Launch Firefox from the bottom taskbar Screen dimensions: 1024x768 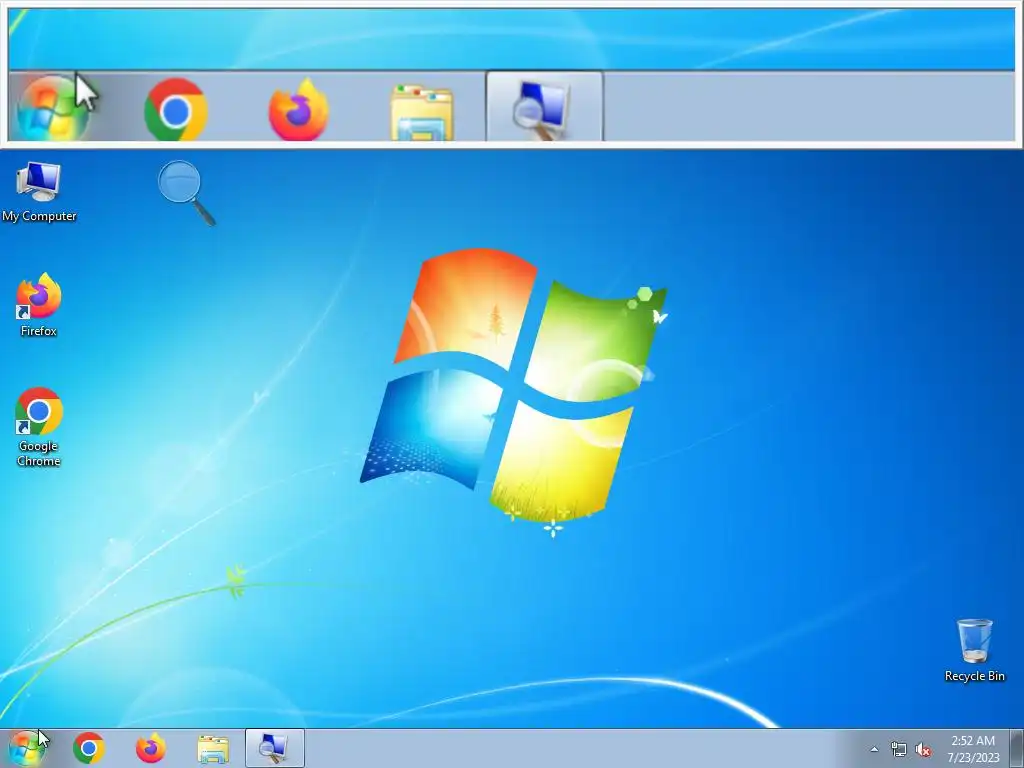[151, 748]
